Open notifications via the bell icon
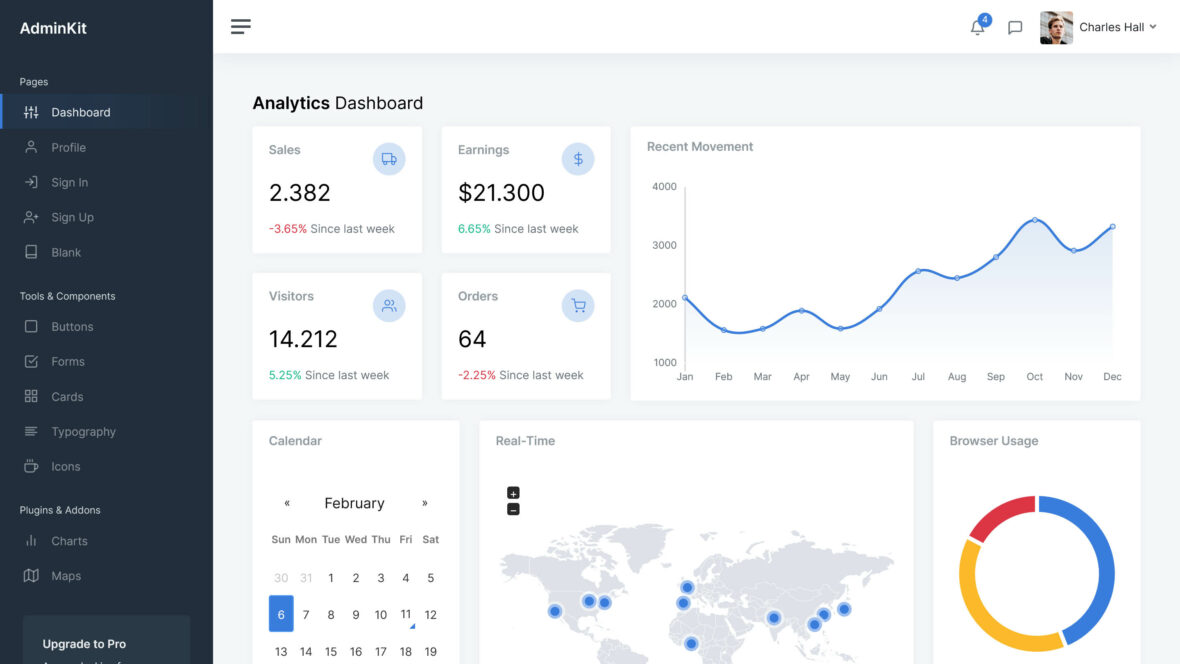Image resolution: width=1180 pixels, height=664 pixels. pos(977,27)
